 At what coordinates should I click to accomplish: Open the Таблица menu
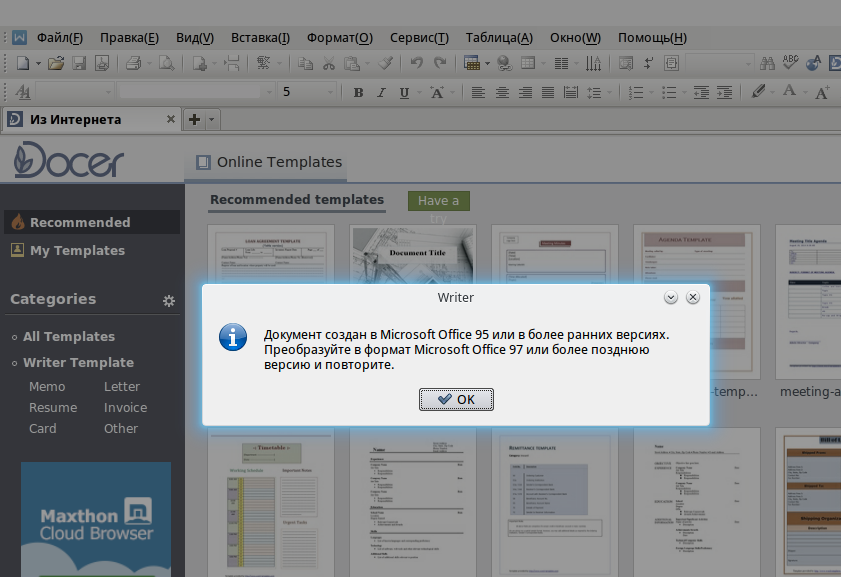tap(499, 38)
